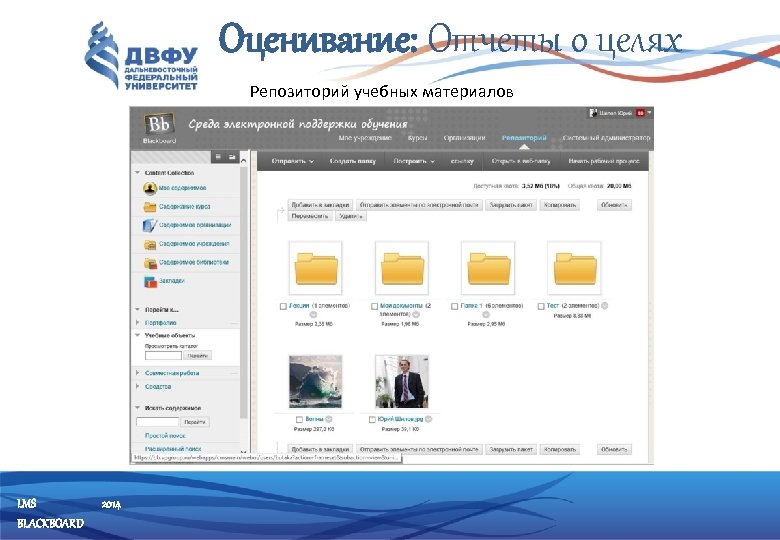Click the organization content icon in sidebar
The height and width of the screenshot is (540, 780).
(150, 225)
